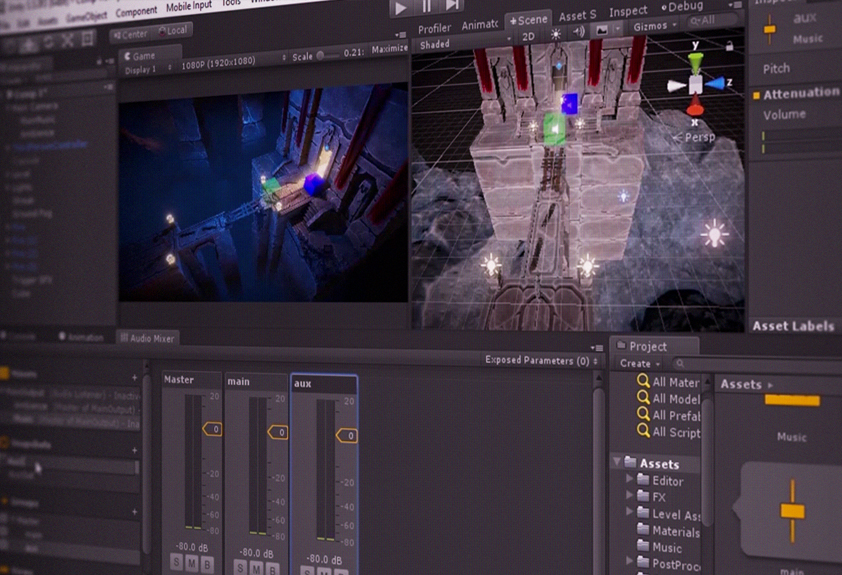Toggle the Center pivot button
This screenshot has width=842, height=575.
[130, 35]
